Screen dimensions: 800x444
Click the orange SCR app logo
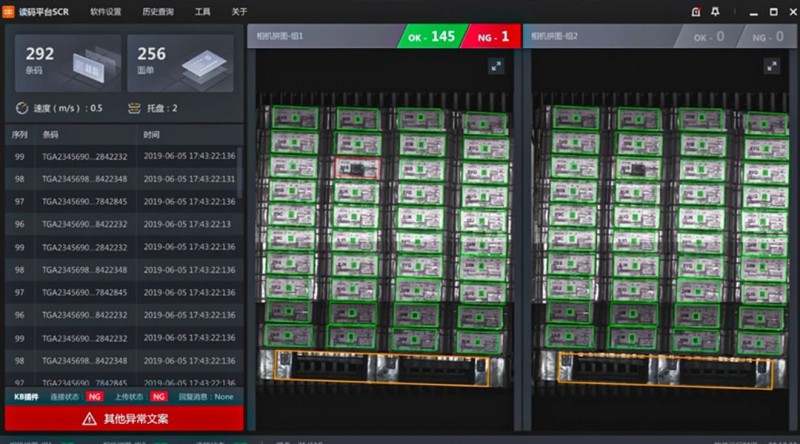9,11
